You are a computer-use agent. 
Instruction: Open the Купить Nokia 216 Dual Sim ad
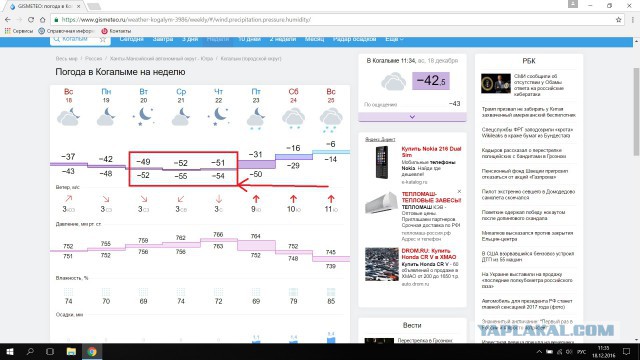tap(431, 152)
